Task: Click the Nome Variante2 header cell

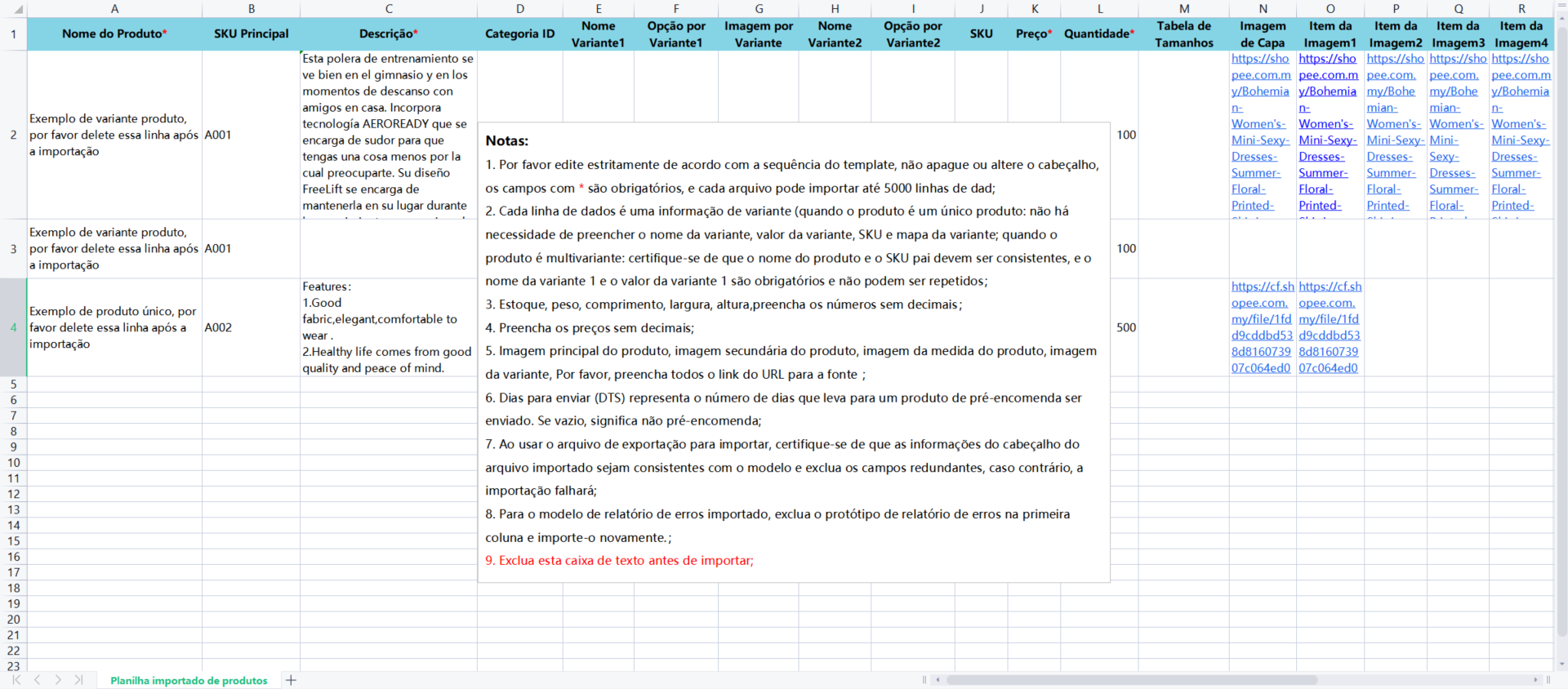Action: tap(835, 34)
